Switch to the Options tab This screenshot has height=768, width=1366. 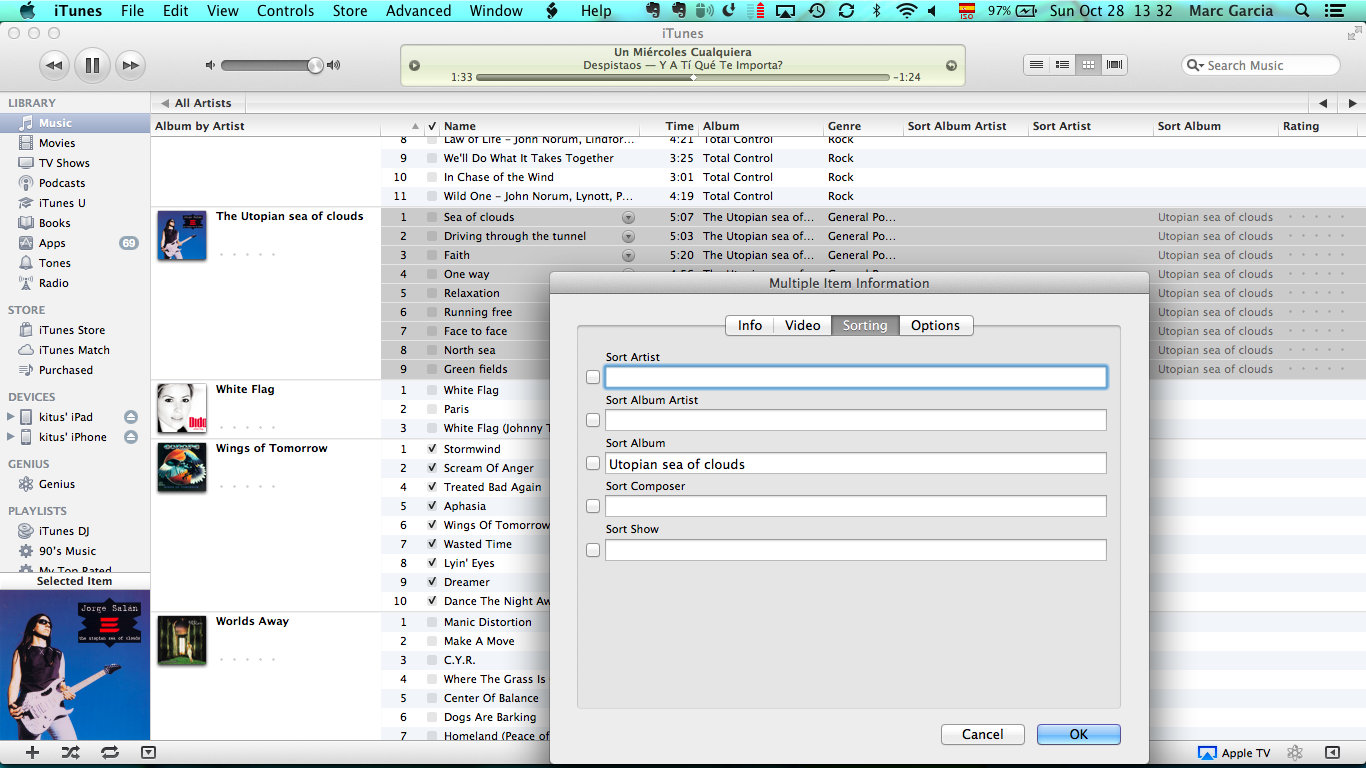tap(935, 325)
